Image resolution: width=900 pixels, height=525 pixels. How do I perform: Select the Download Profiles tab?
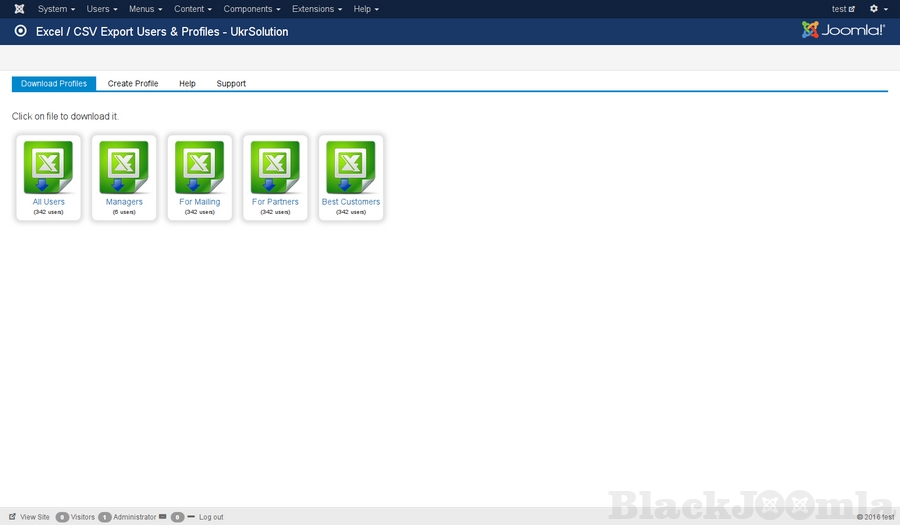click(x=54, y=84)
